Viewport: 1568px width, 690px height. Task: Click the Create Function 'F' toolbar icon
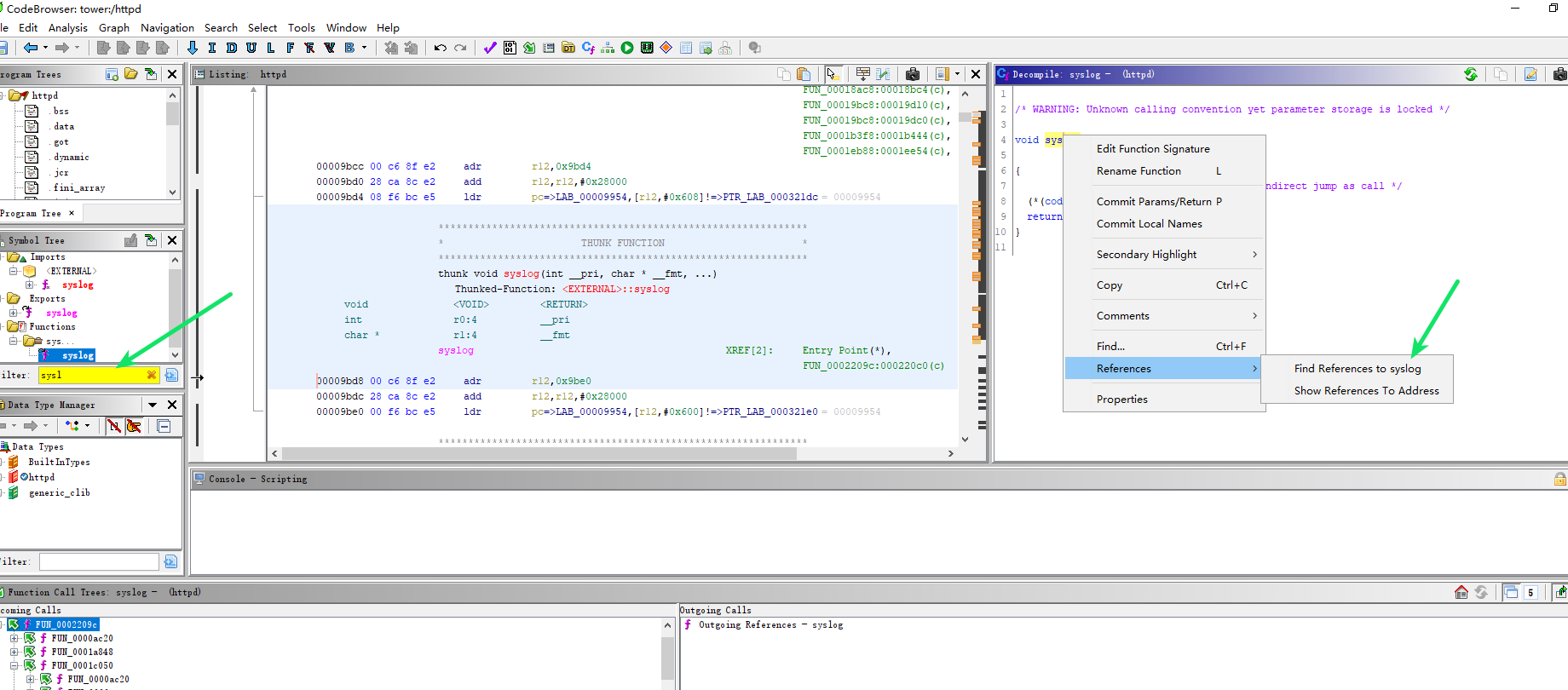[290, 48]
